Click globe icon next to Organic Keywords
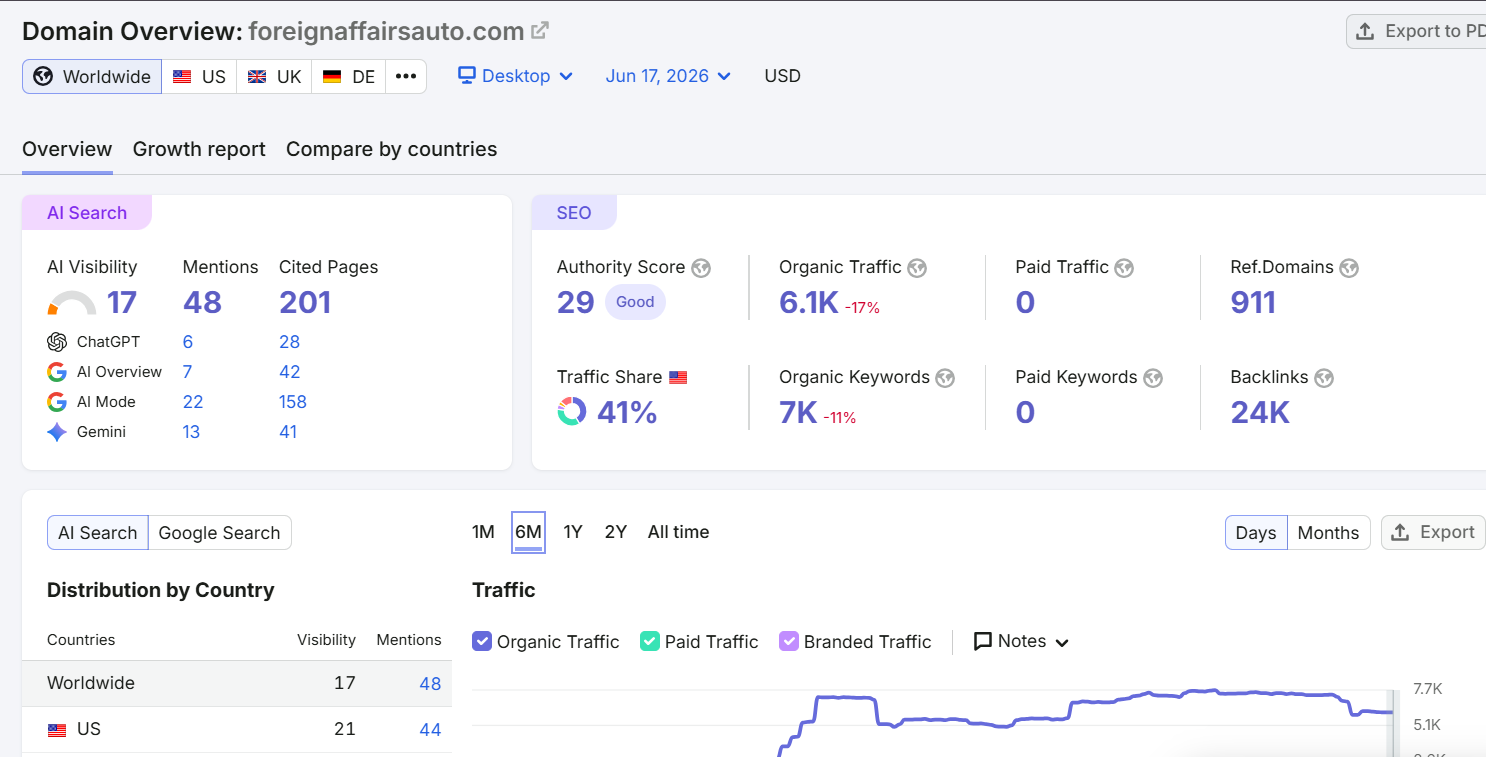This screenshot has height=757, width=1486. (x=945, y=378)
